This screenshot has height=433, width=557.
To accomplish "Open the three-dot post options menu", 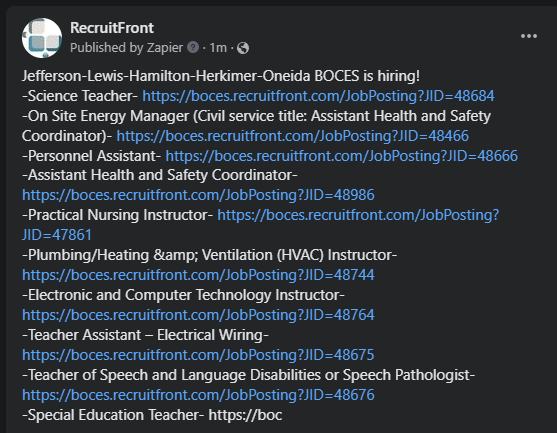I will pos(529,36).
